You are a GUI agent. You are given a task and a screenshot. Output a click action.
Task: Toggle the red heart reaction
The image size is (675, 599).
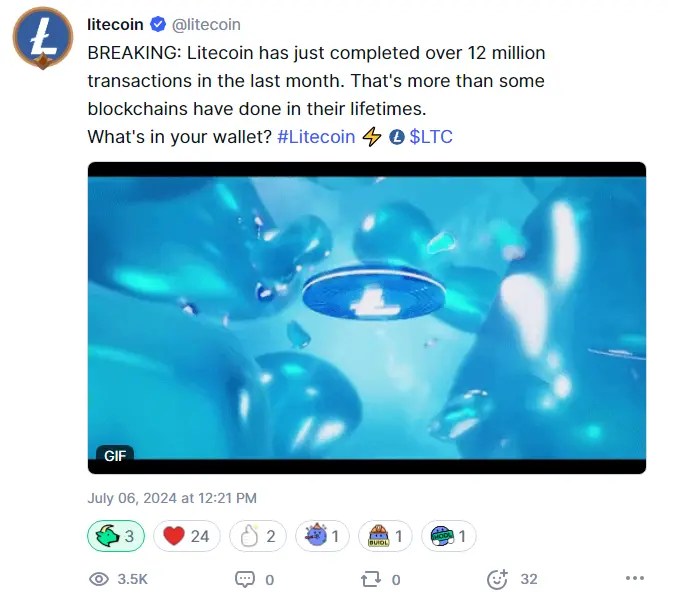186,536
